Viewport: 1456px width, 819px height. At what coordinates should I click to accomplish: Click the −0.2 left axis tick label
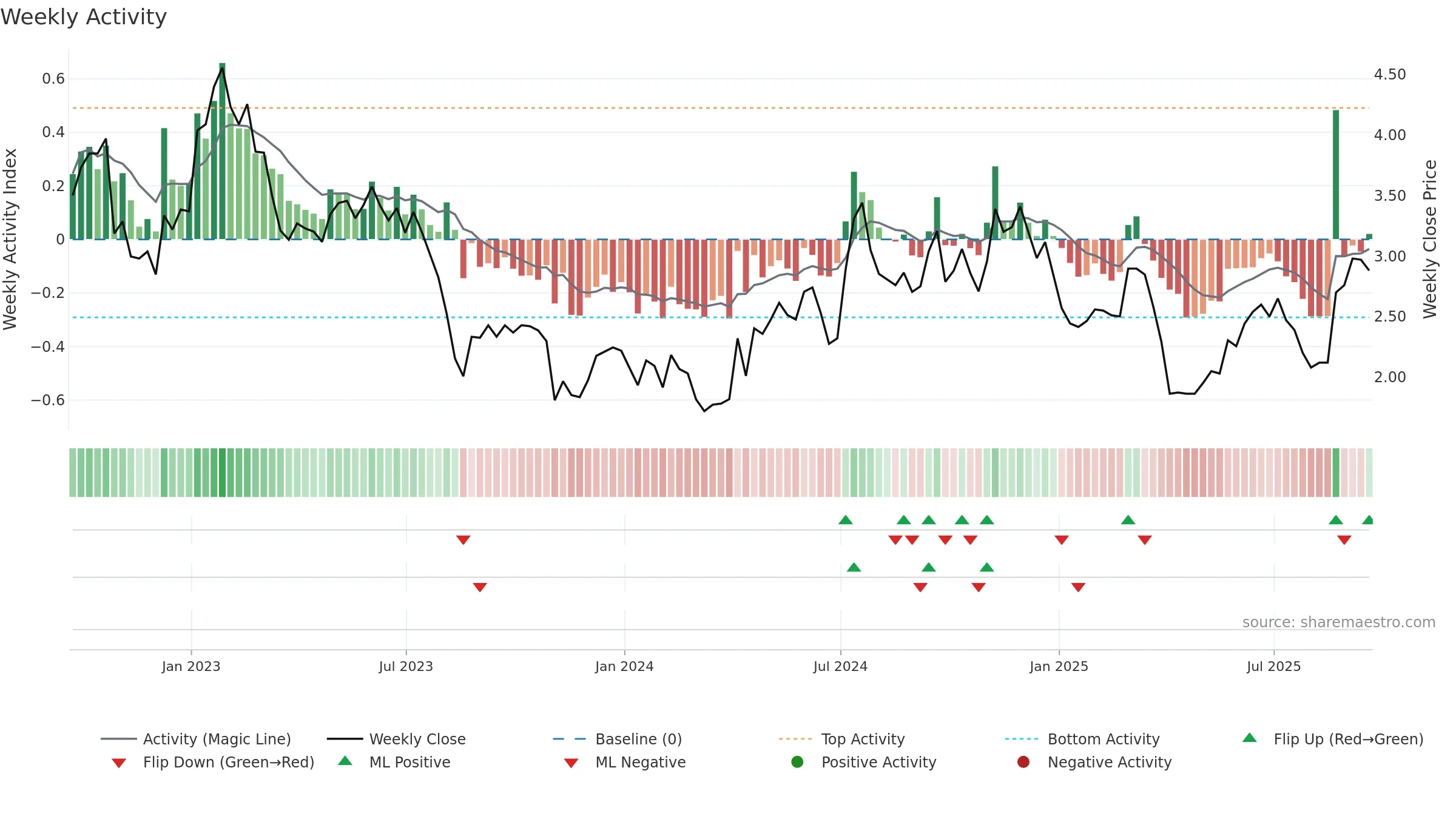(48, 293)
